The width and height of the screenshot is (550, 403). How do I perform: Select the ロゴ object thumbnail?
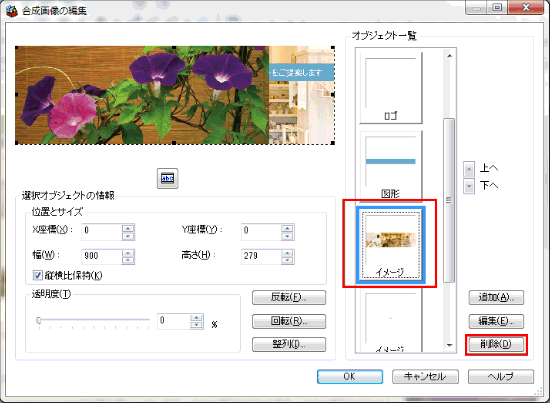coord(391,88)
